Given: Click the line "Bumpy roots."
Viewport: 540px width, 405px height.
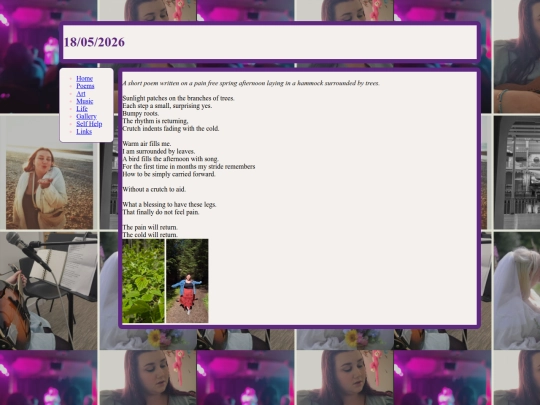Looking at the screenshot, I should 141,113.
